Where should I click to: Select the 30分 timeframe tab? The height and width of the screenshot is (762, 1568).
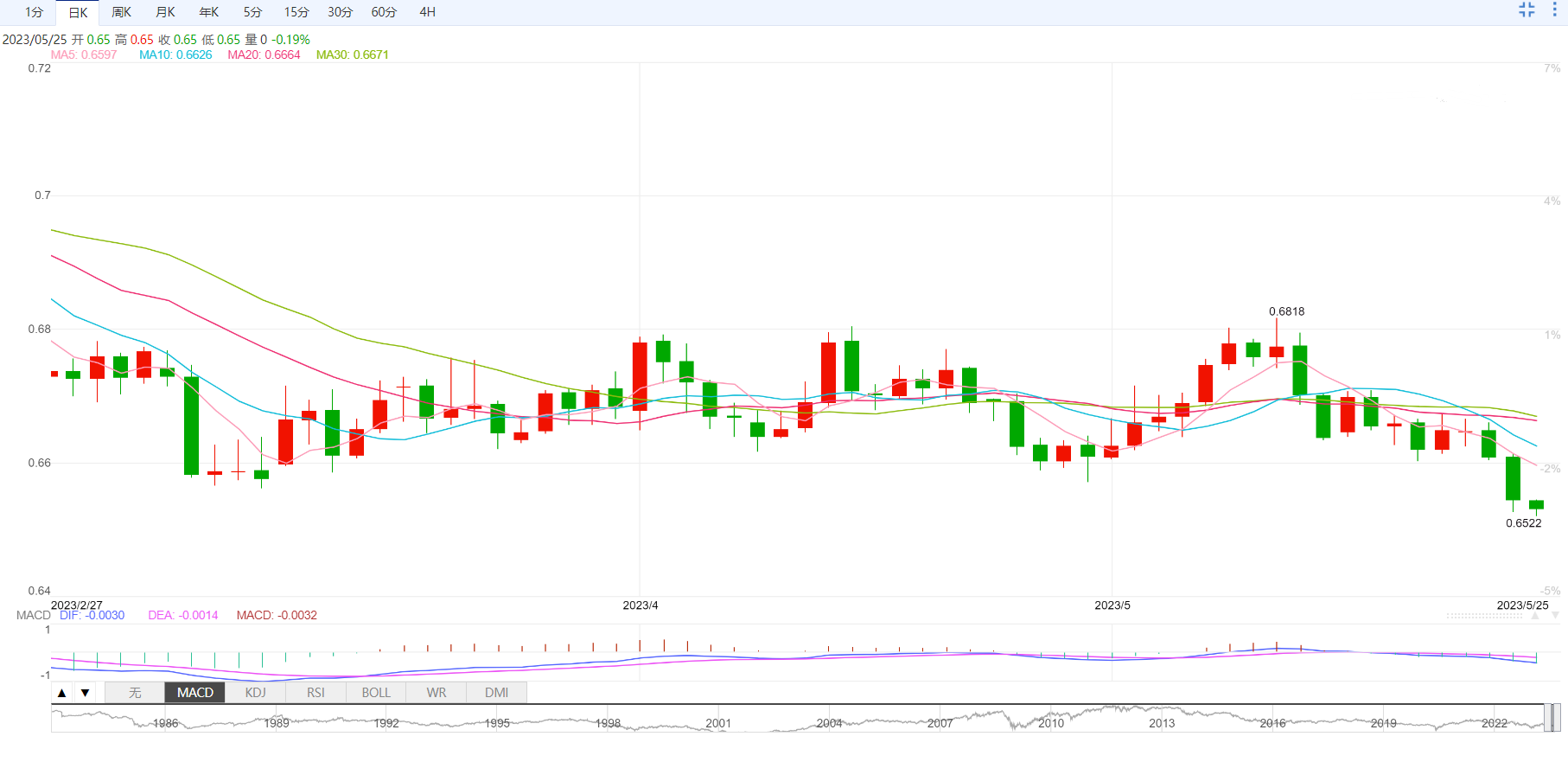tap(340, 12)
